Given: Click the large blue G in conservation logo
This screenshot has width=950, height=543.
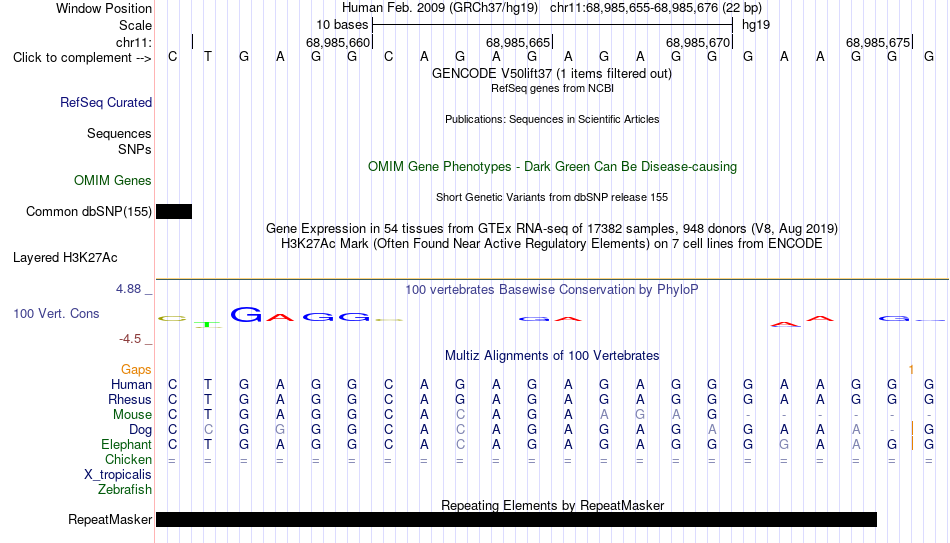Looking at the screenshot, I should (x=246, y=314).
